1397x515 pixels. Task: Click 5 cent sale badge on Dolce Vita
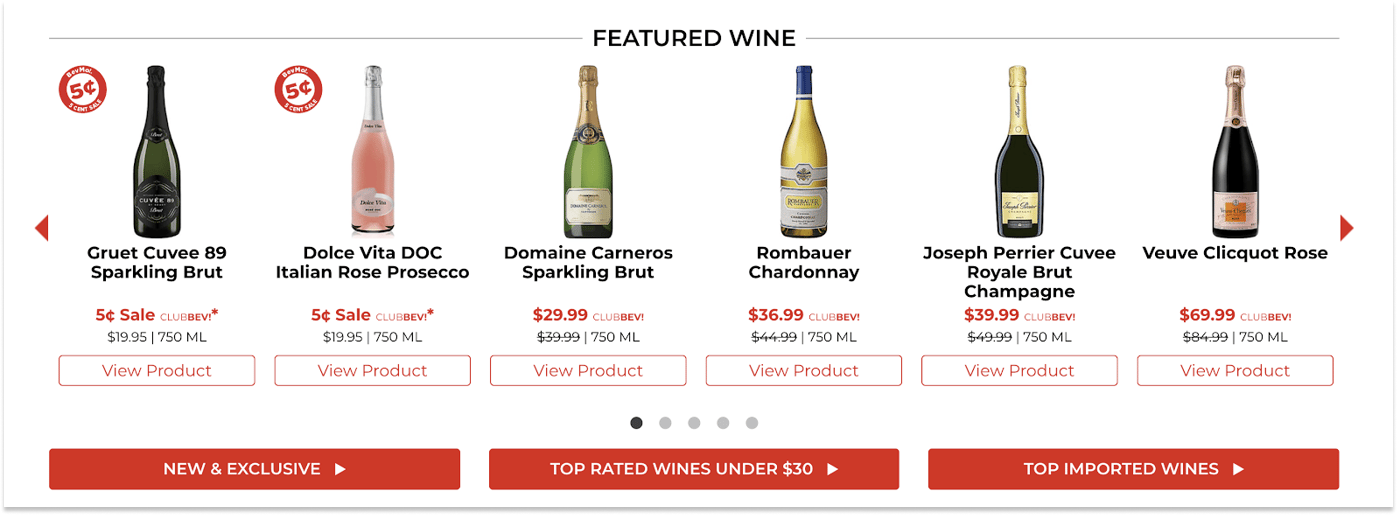coord(298,90)
